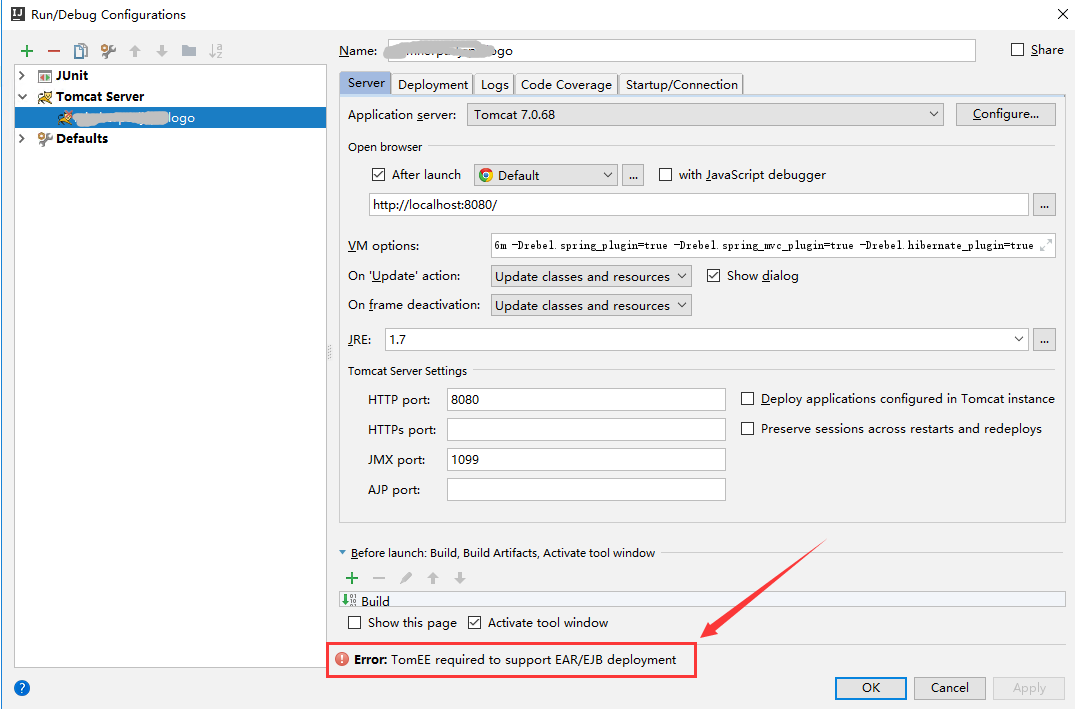Create new folder for configurations
1075x709 pixels.
189,50
